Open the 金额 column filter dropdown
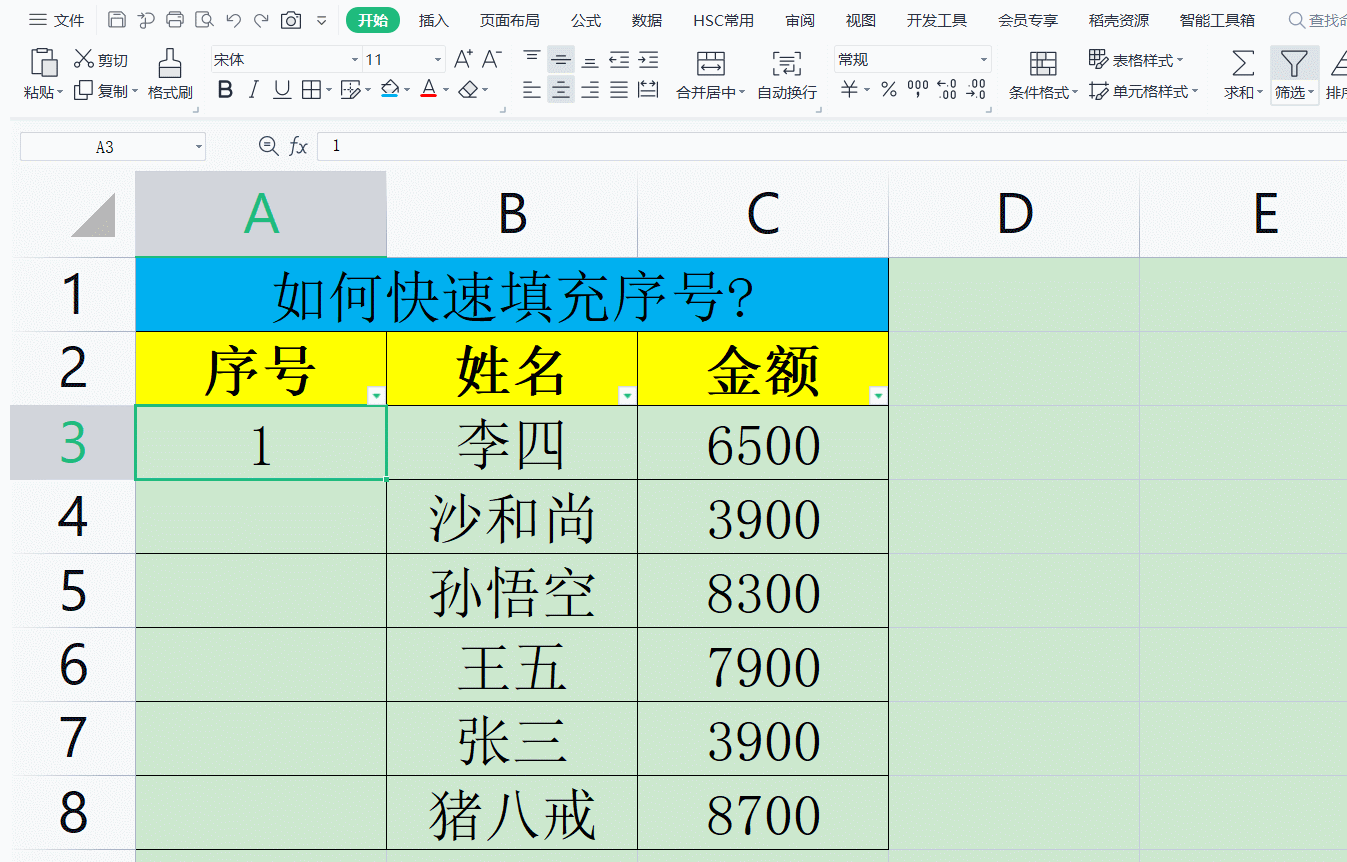The height and width of the screenshot is (862, 1347). pos(878,396)
